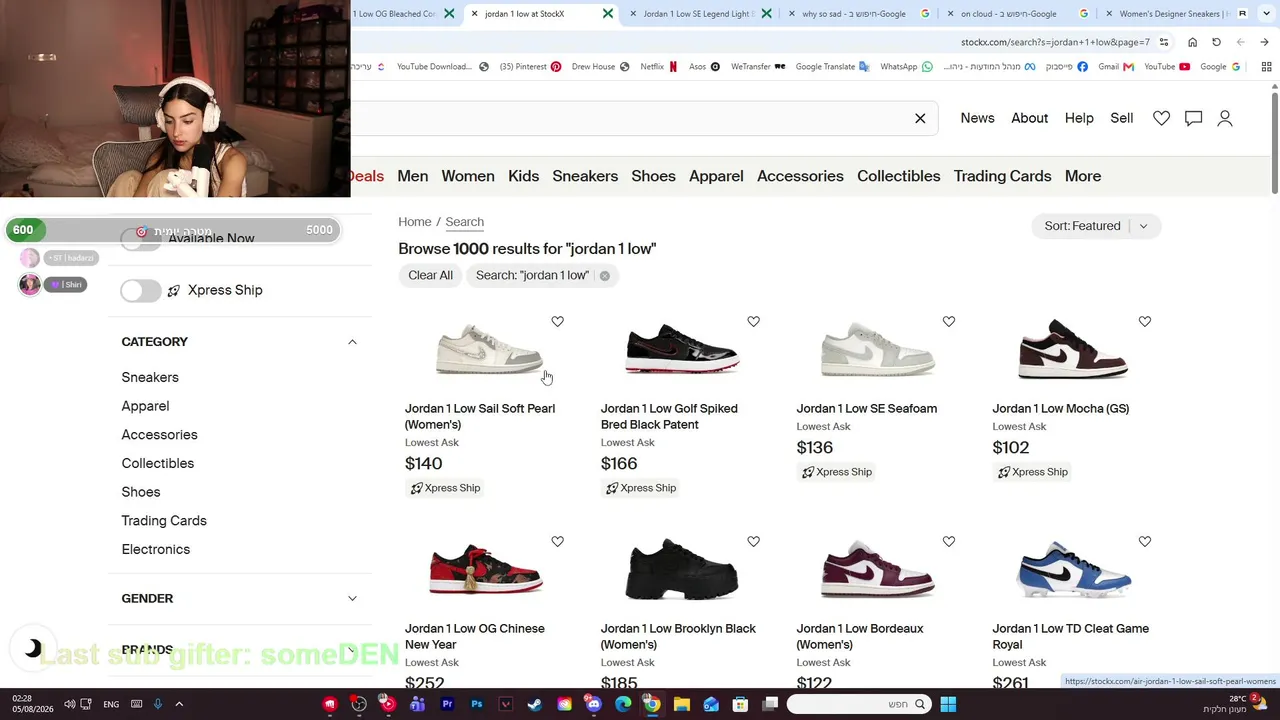The height and width of the screenshot is (720, 1280).
Task: Open the Men navigation menu
Action: [x=413, y=176]
